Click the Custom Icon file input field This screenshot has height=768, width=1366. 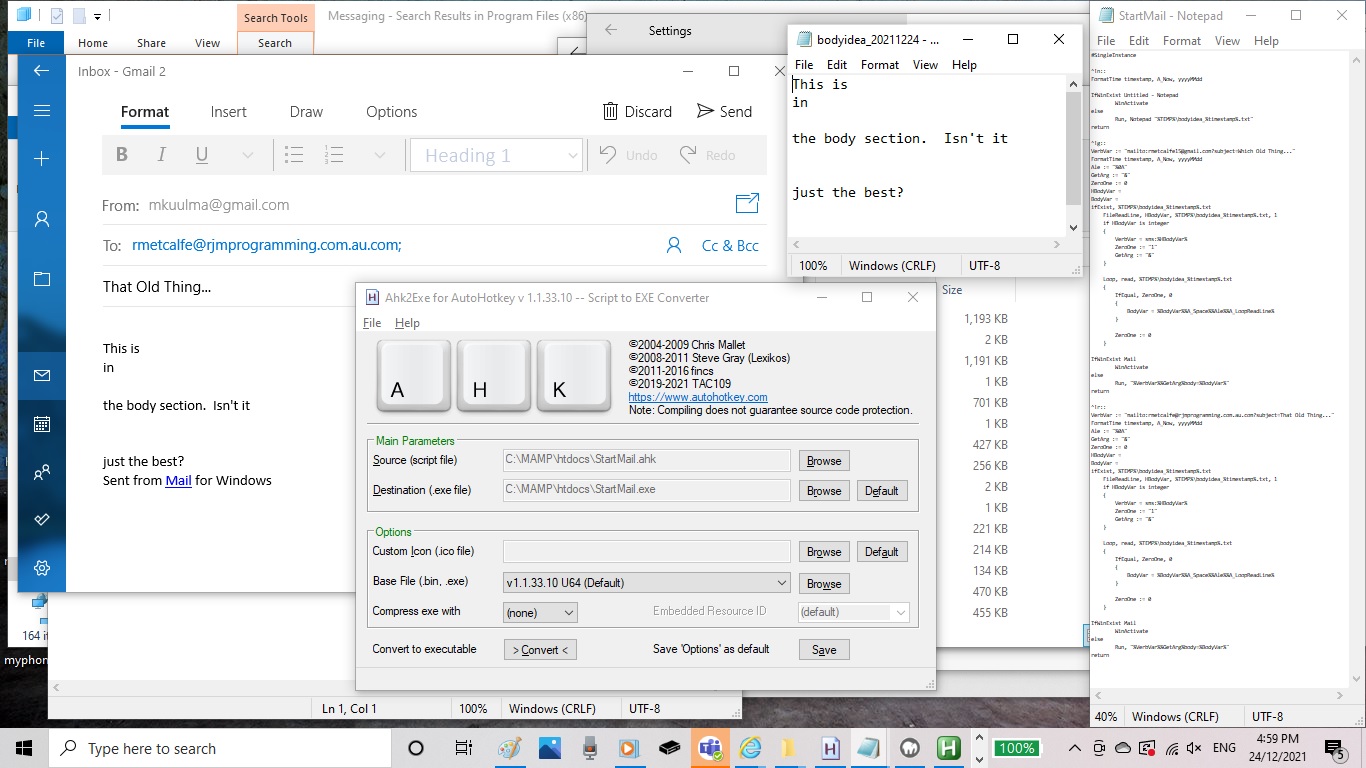point(646,551)
